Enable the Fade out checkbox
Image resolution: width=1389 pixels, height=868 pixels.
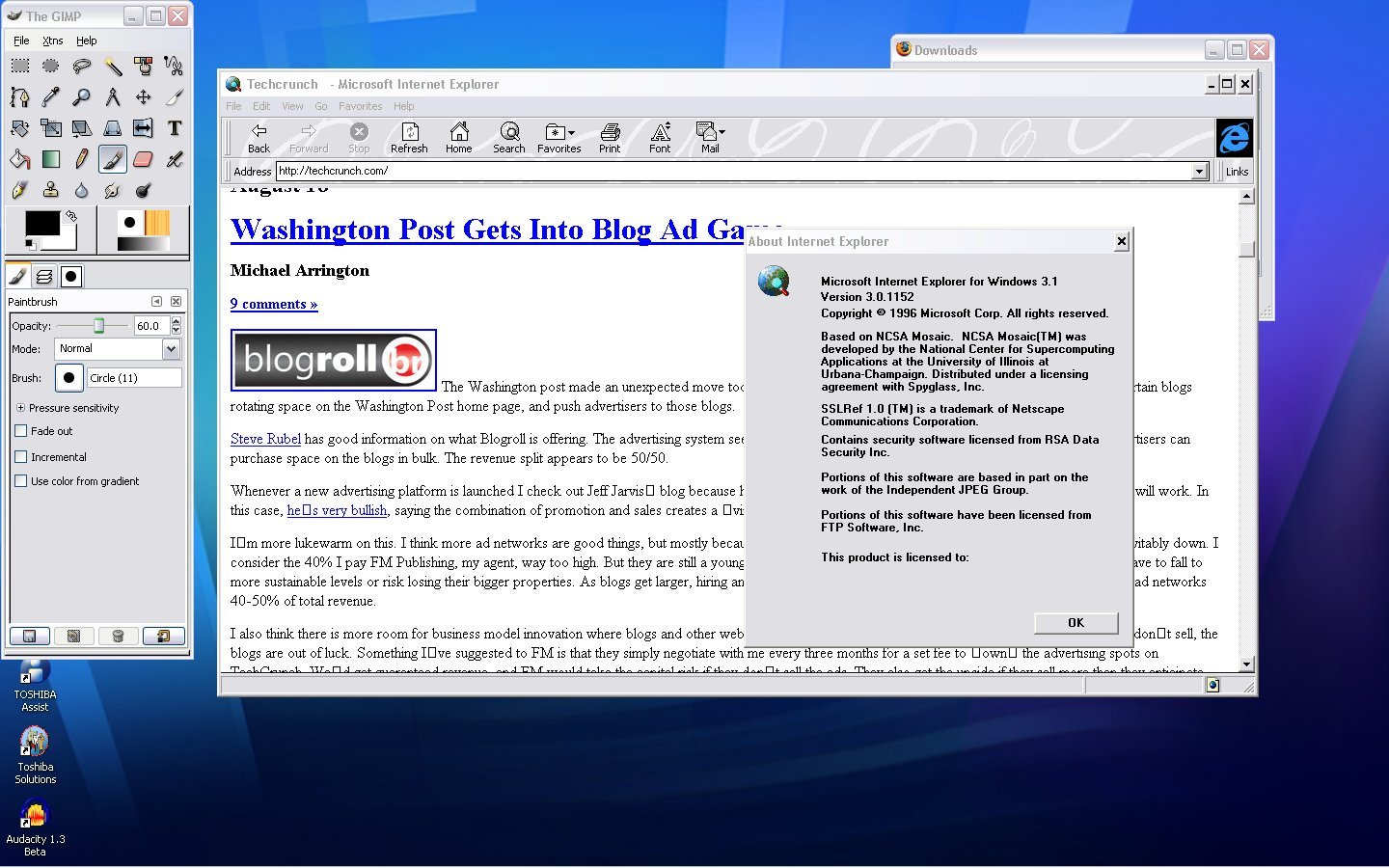click(20, 431)
